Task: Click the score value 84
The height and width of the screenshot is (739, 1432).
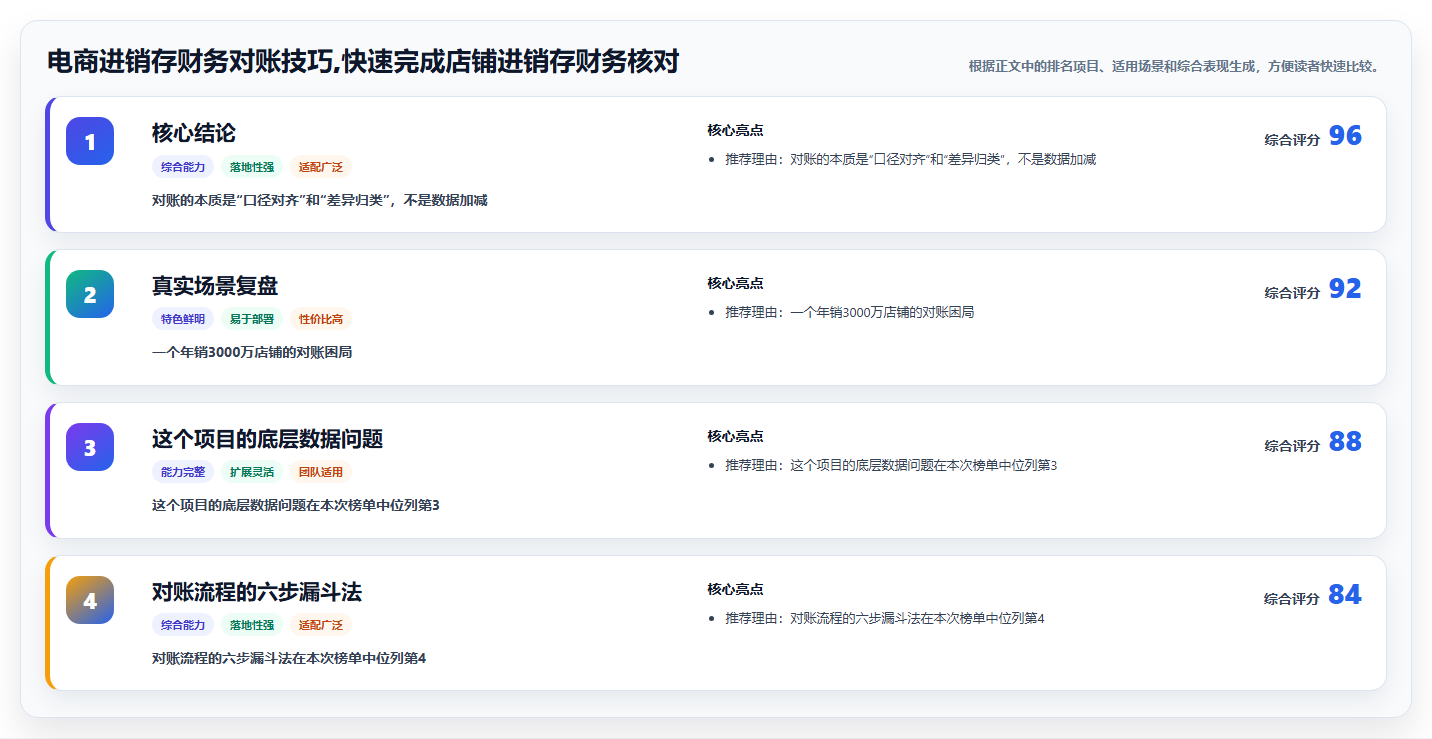Action: (x=1345, y=595)
